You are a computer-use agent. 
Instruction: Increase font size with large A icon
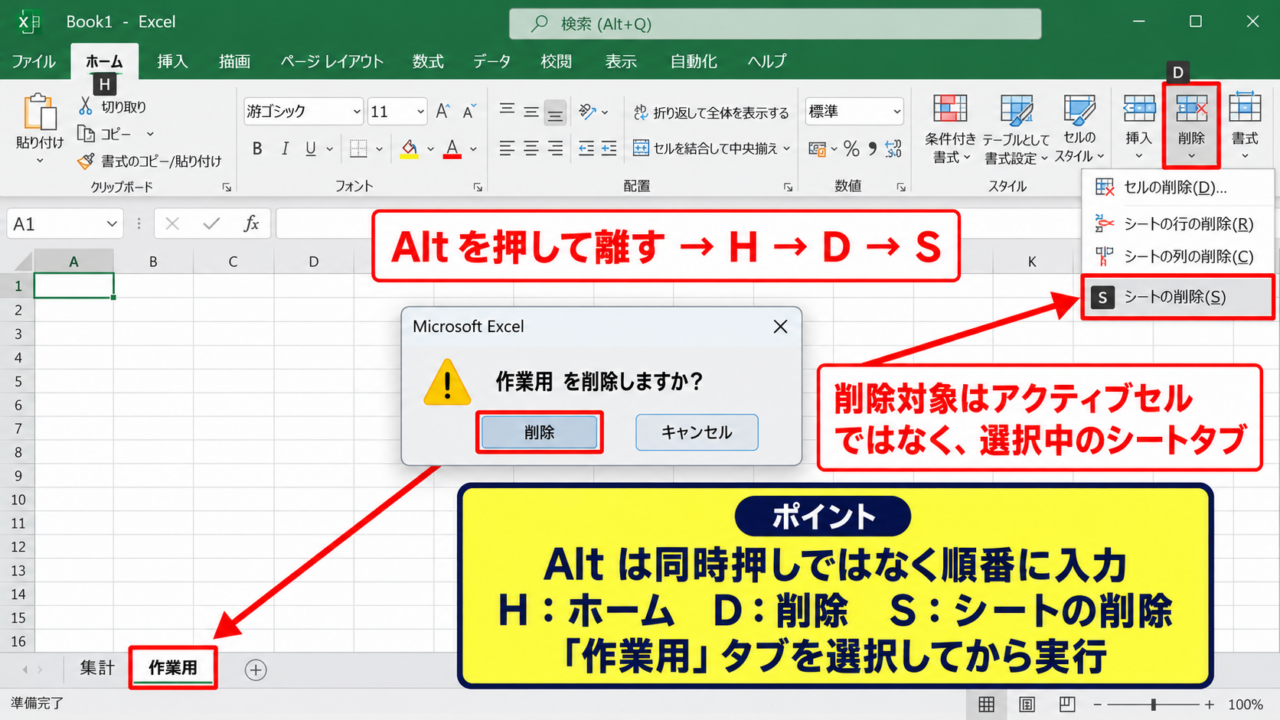click(x=442, y=111)
